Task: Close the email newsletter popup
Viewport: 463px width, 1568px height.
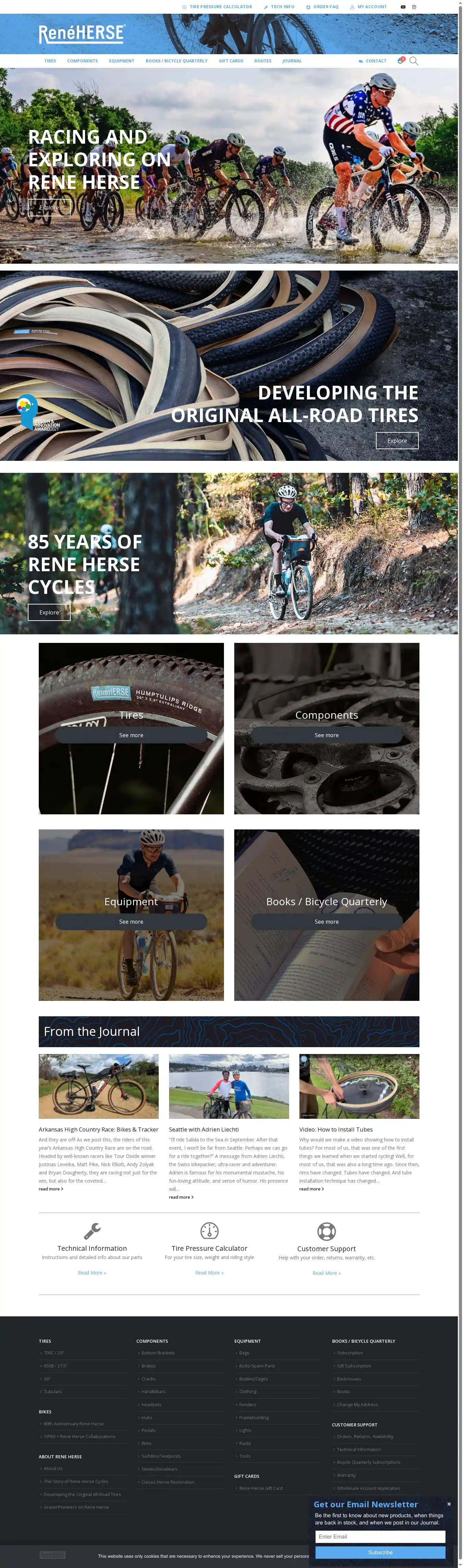Action: [449, 1504]
